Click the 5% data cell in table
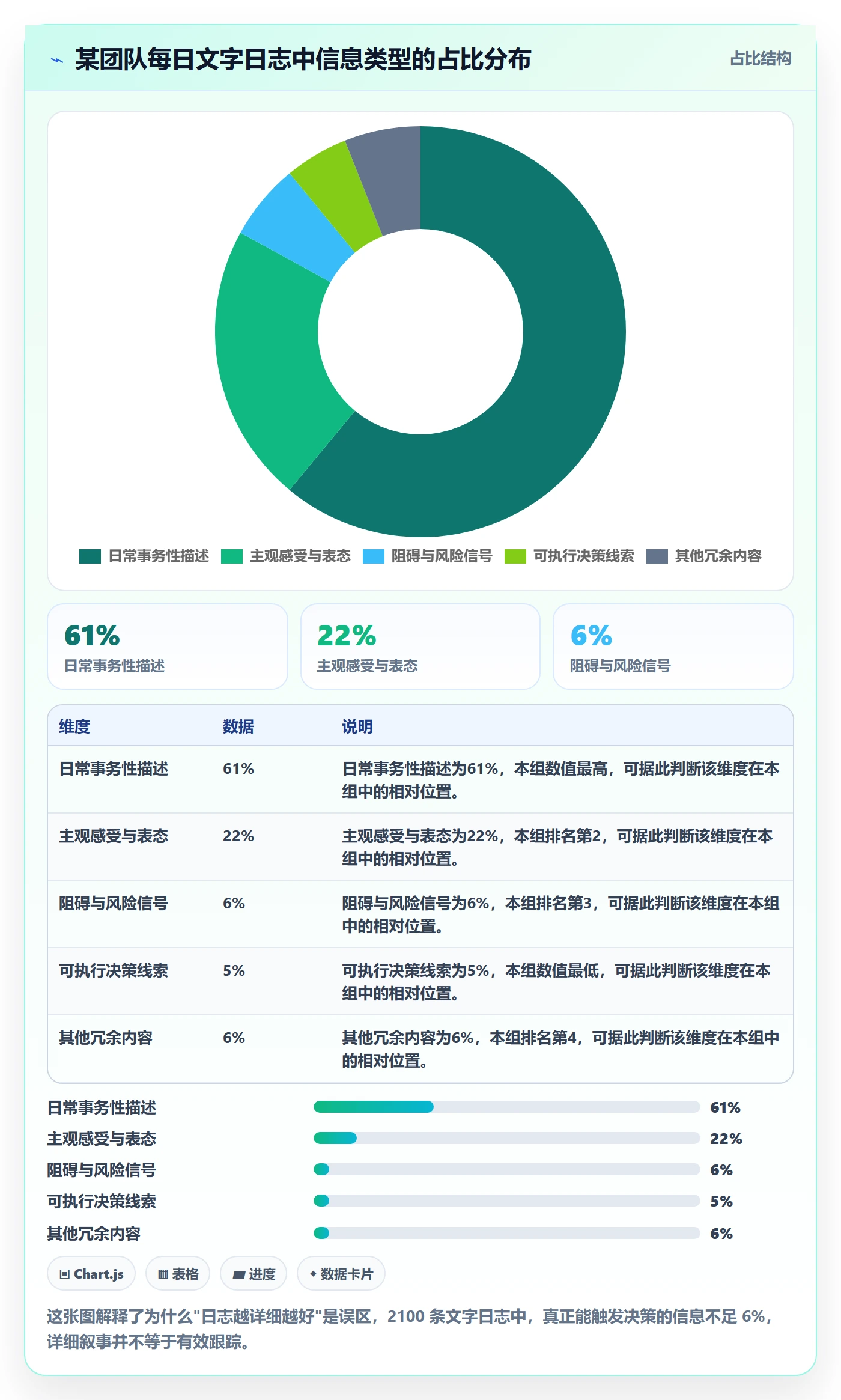Image resolution: width=841 pixels, height=1400 pixels. point(234,970)
